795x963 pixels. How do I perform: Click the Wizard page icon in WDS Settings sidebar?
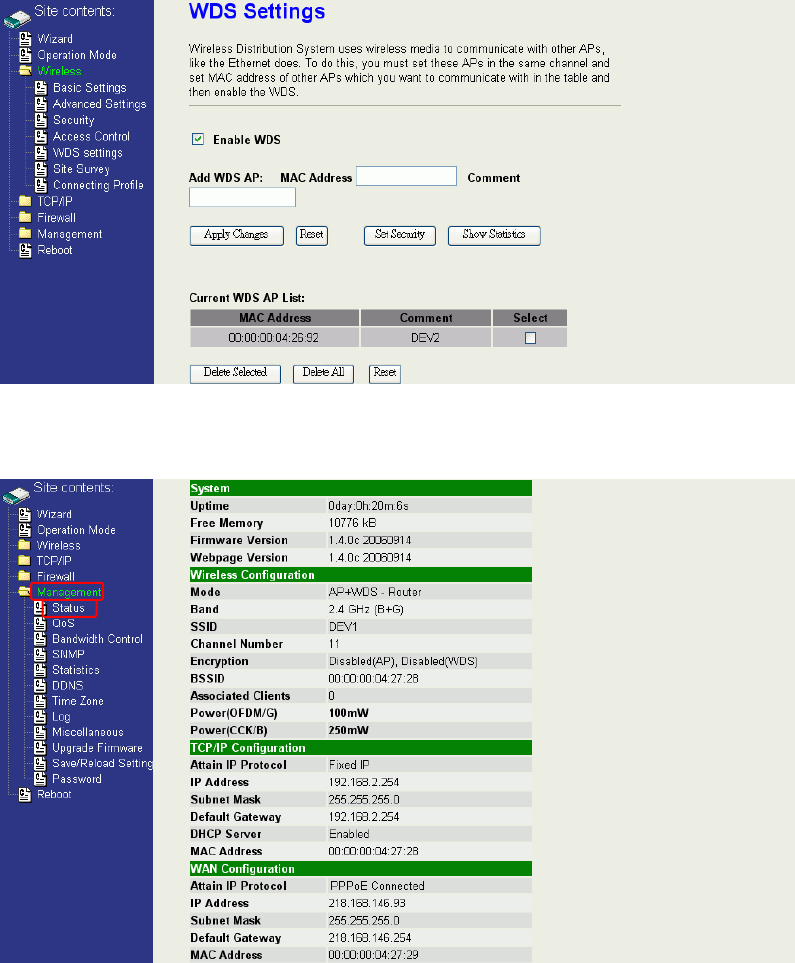(25, 39)
